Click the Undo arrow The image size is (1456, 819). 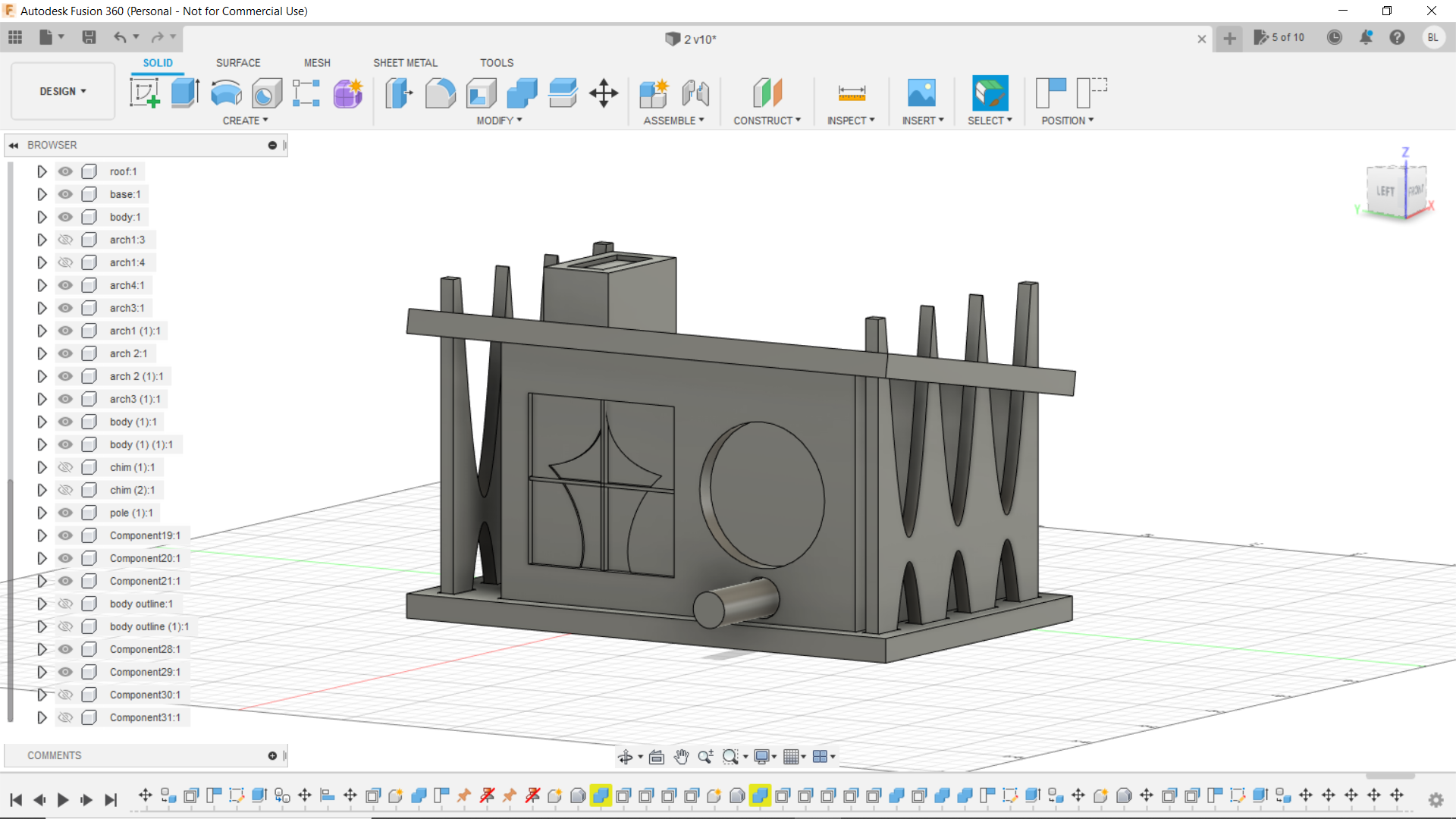tap(120, 37)
